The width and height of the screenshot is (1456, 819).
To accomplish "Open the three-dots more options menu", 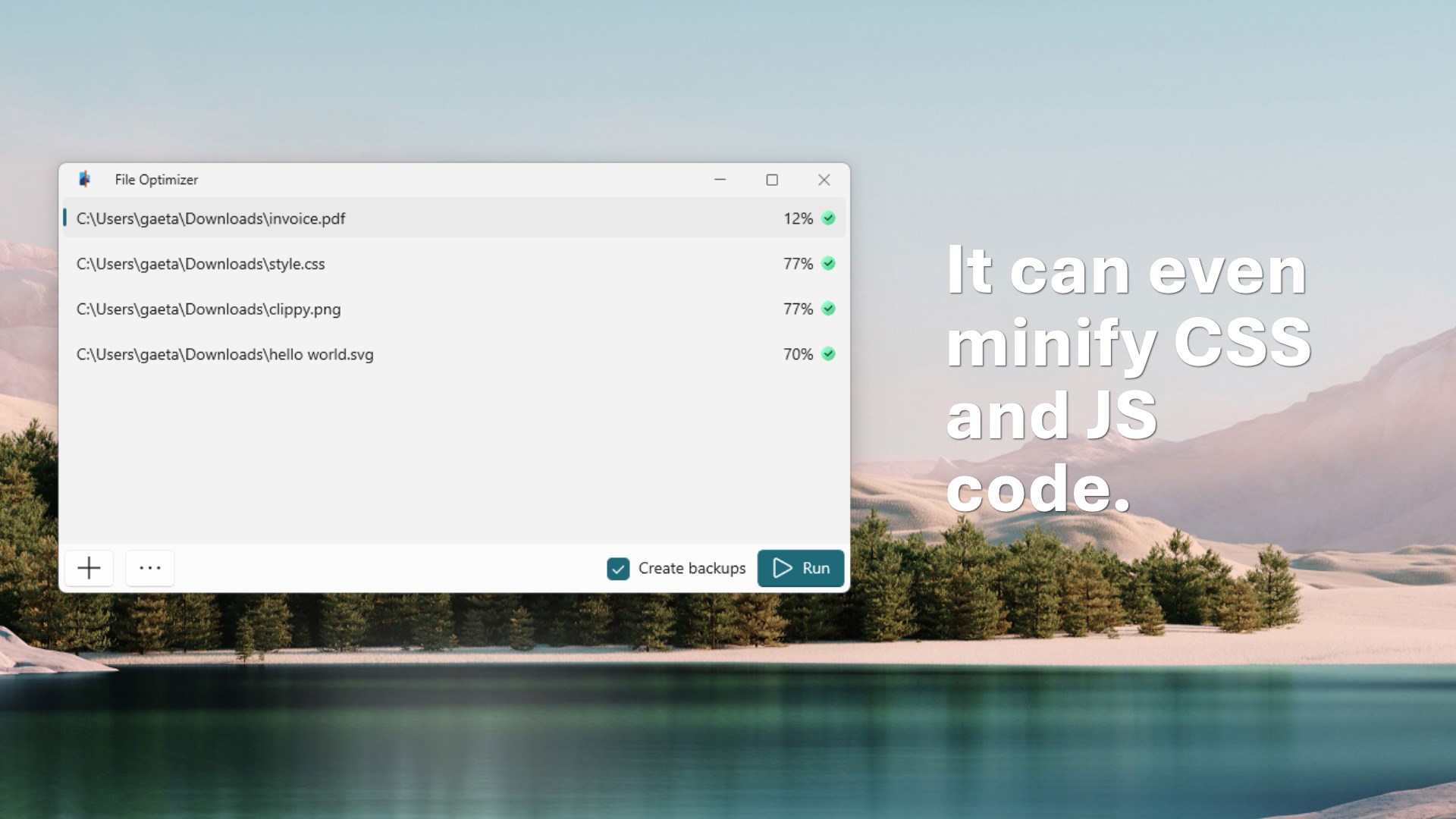I will coord(150,568).
